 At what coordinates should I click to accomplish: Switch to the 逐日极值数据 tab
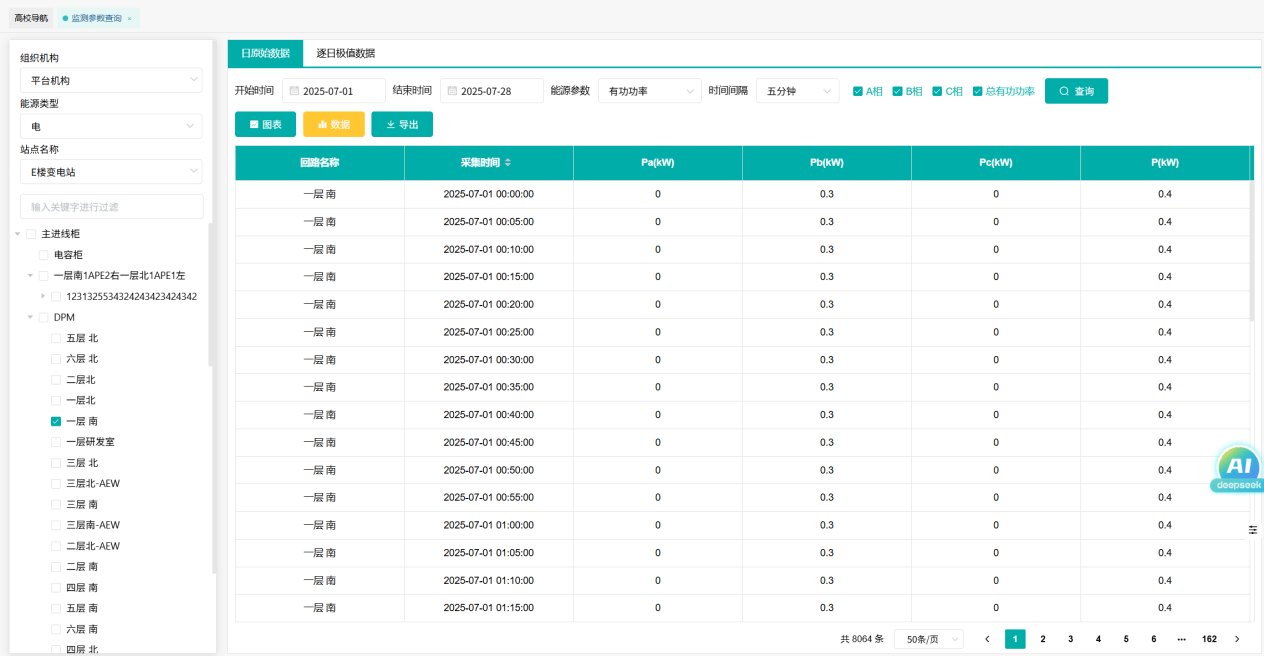point(345,53)
